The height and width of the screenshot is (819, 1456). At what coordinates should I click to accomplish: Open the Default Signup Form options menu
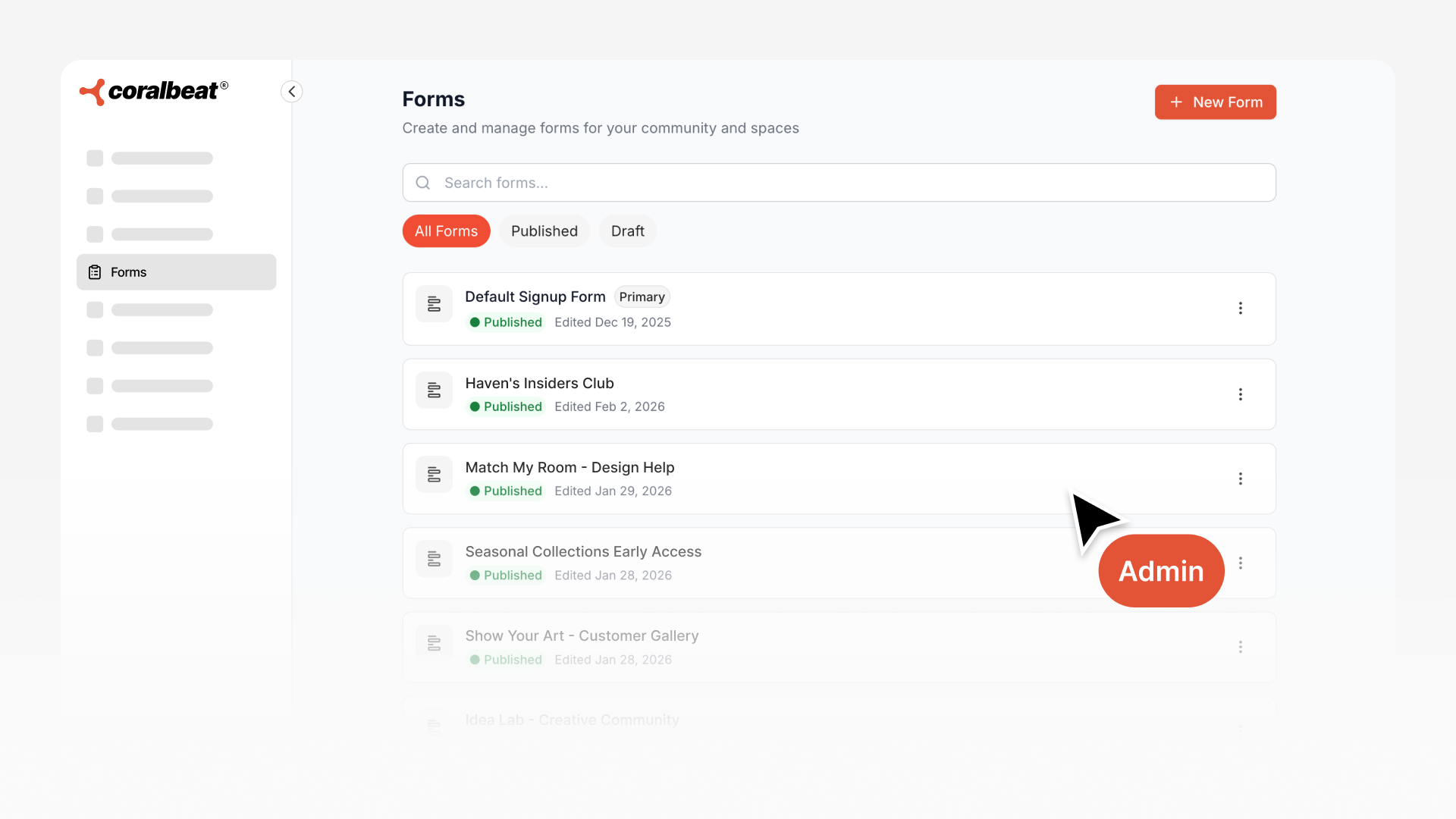1241,308
